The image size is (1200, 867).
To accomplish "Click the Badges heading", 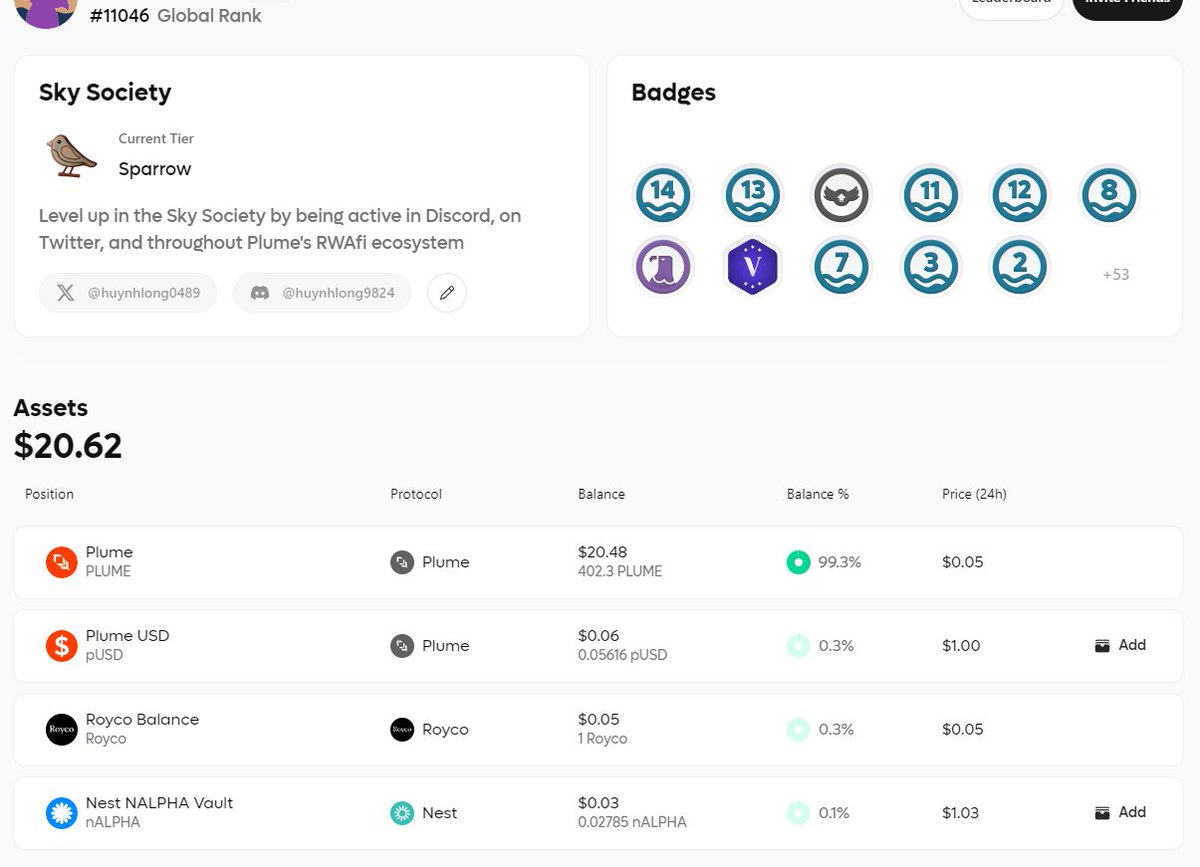I will tap(674, 93).
